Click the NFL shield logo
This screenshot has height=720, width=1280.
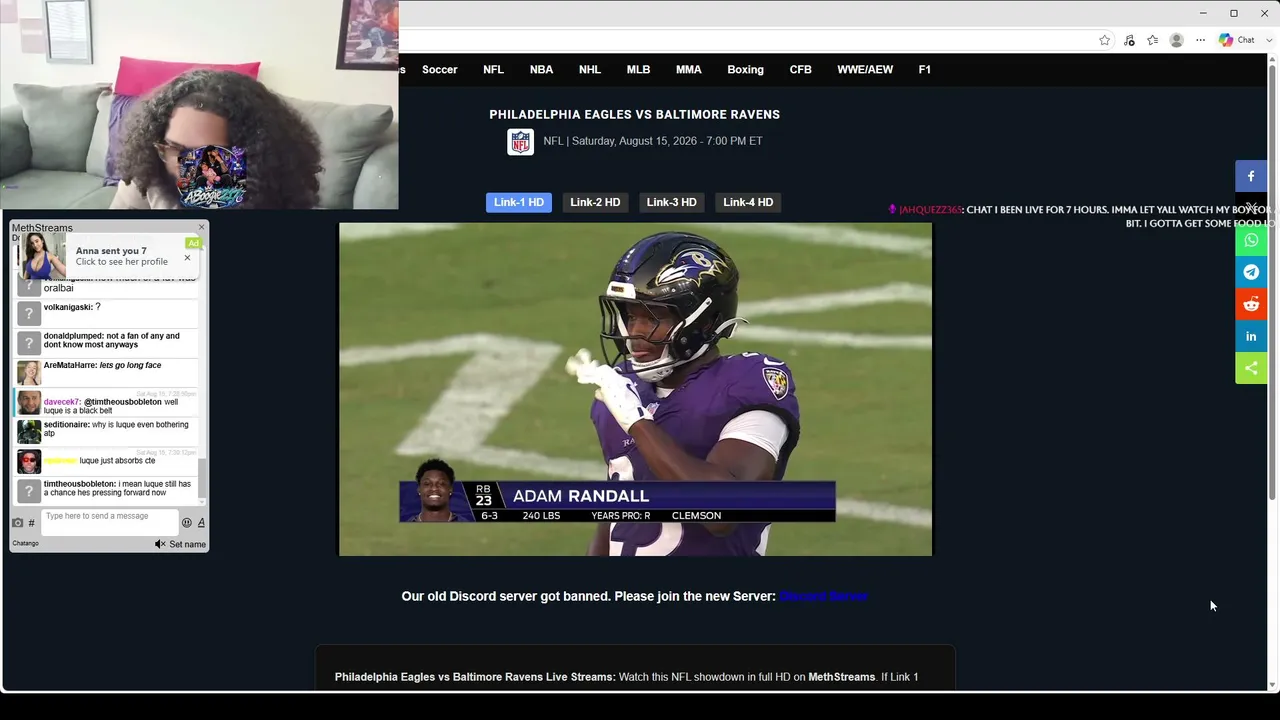tap(521, 142)
